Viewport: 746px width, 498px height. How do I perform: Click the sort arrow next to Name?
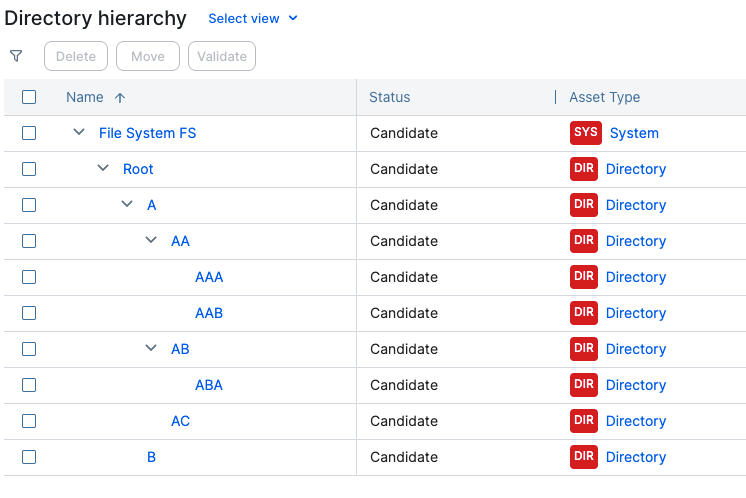tap(120, 98)
